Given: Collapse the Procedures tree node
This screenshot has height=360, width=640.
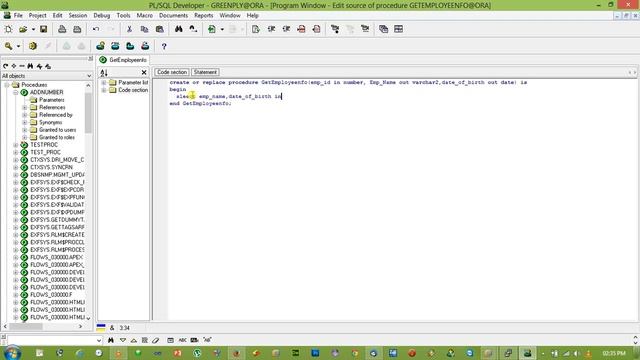Looking at the screenshot, I should (x=7, y=85).
